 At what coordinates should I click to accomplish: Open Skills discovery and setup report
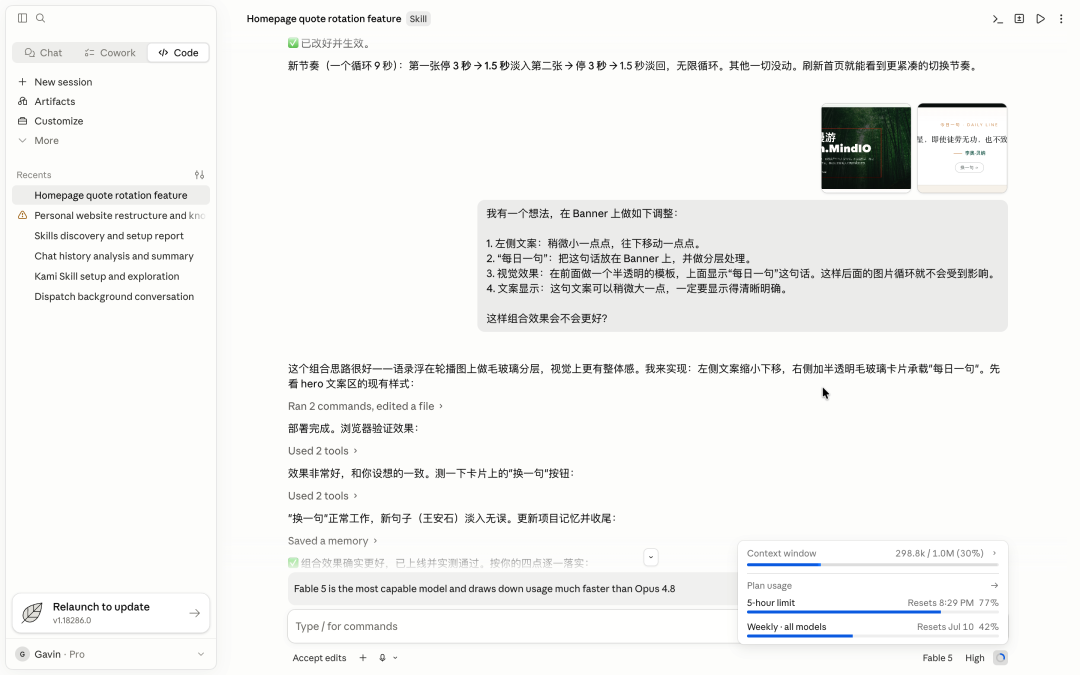point(111,236)
